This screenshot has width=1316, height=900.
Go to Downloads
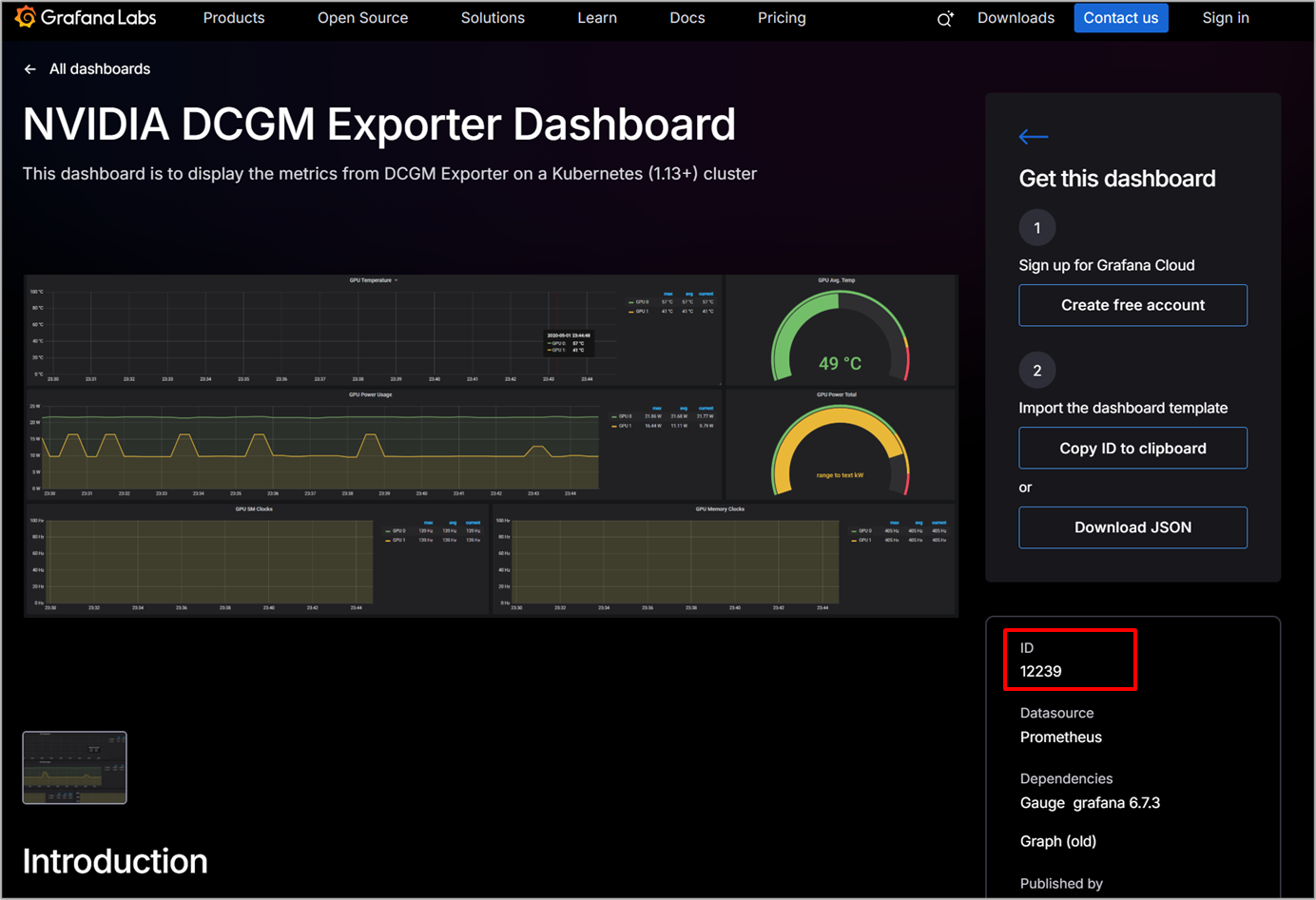(1015, 18)
